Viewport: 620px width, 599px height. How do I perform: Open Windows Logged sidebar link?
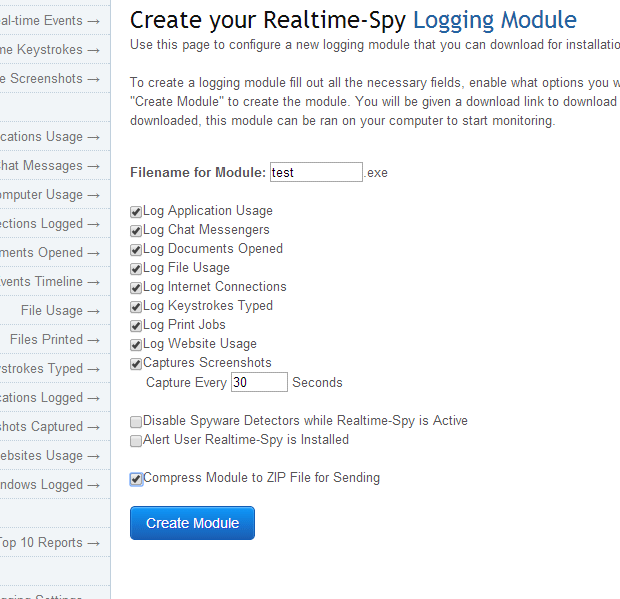point(50,485)
